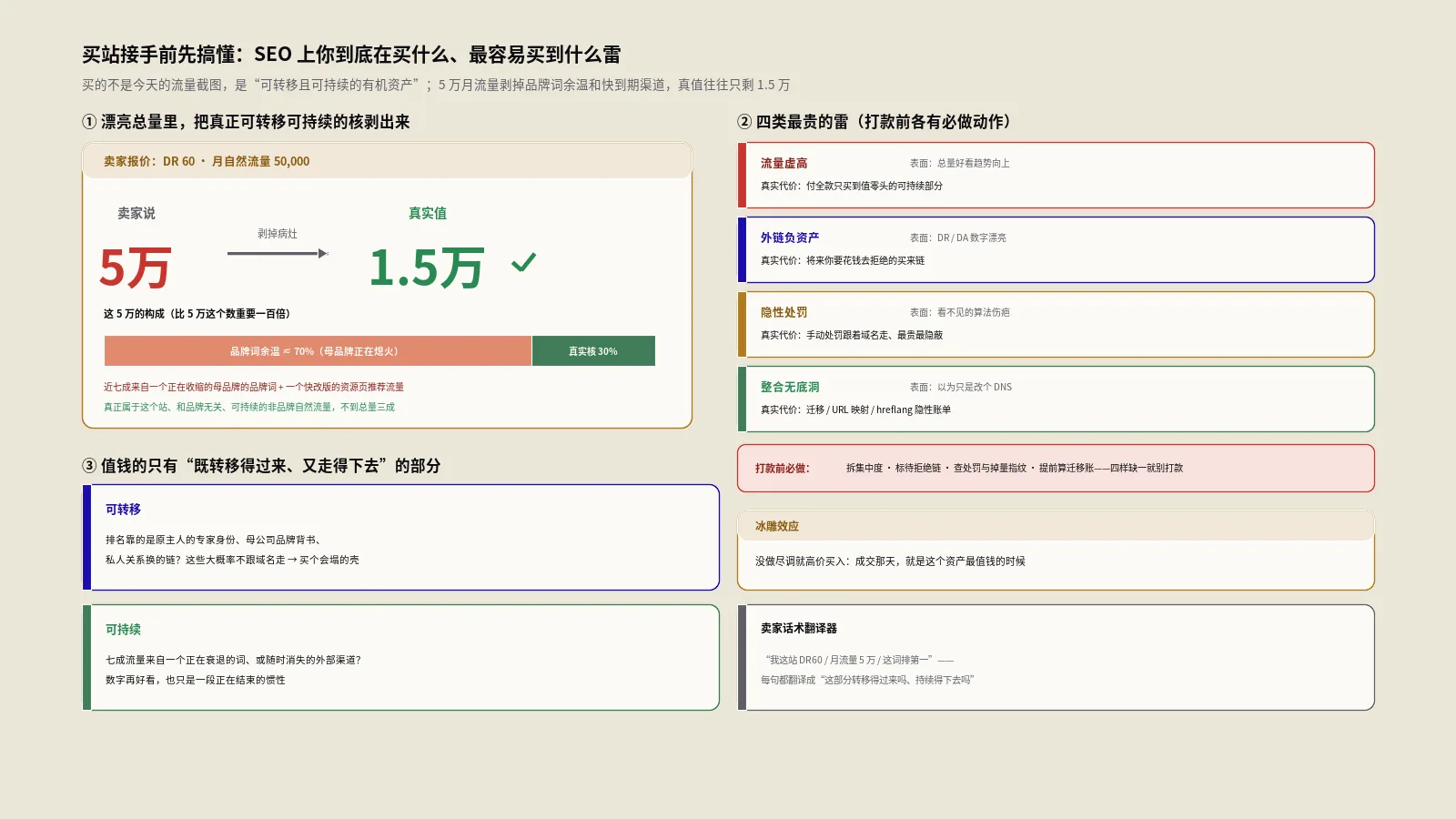Screen dimensions: 1456x819
Task: Click the 卖家说 label
Action: pyautogui.click(x=136, y=213)
